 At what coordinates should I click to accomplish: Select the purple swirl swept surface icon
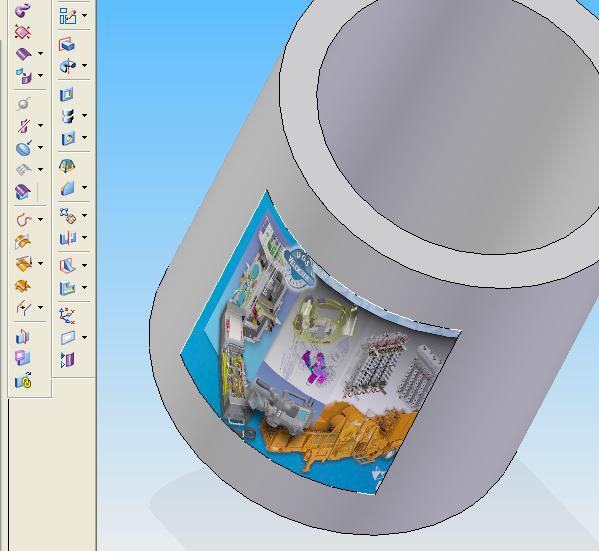[22, 10]
